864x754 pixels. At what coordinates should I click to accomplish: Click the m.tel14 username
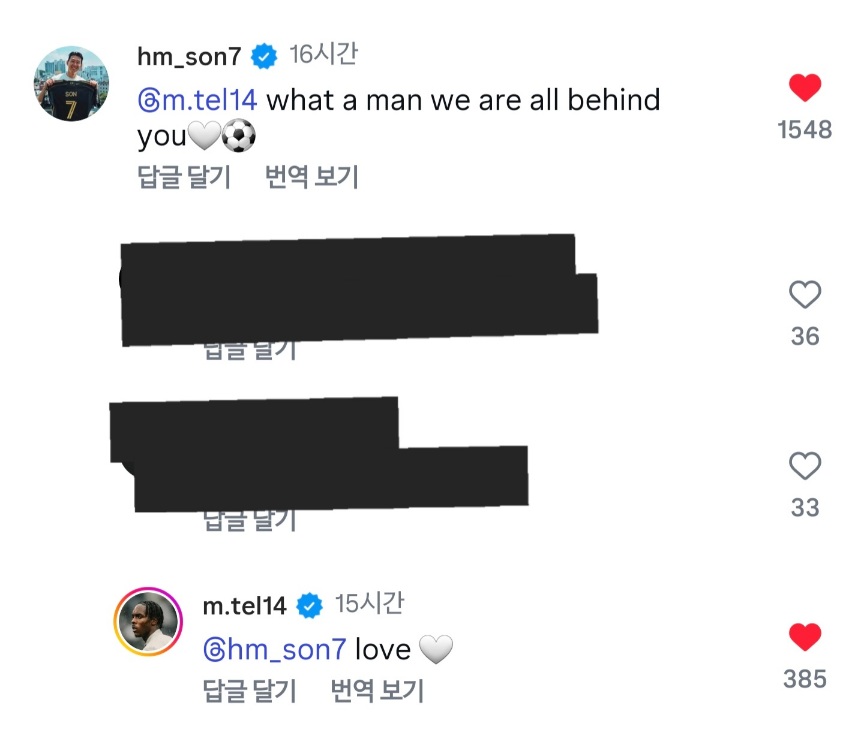coord(244,605)
